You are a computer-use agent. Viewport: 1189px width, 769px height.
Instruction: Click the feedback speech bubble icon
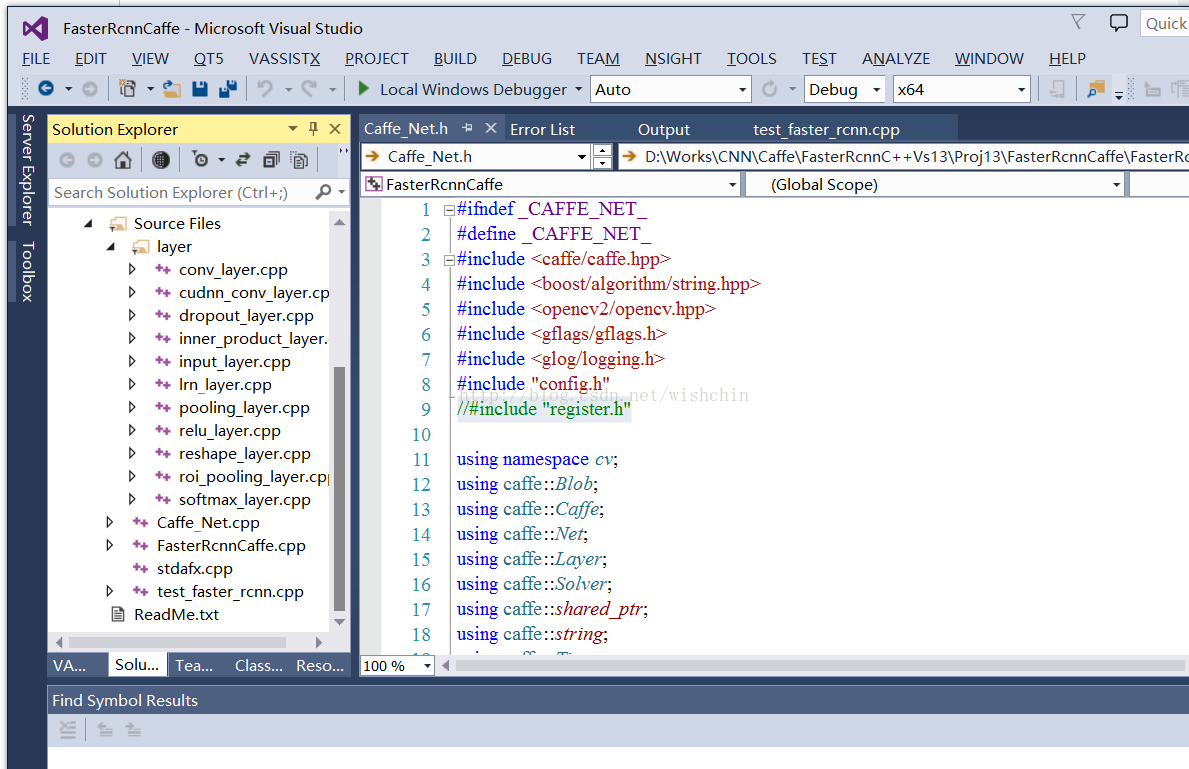[x=1118, y=23]
